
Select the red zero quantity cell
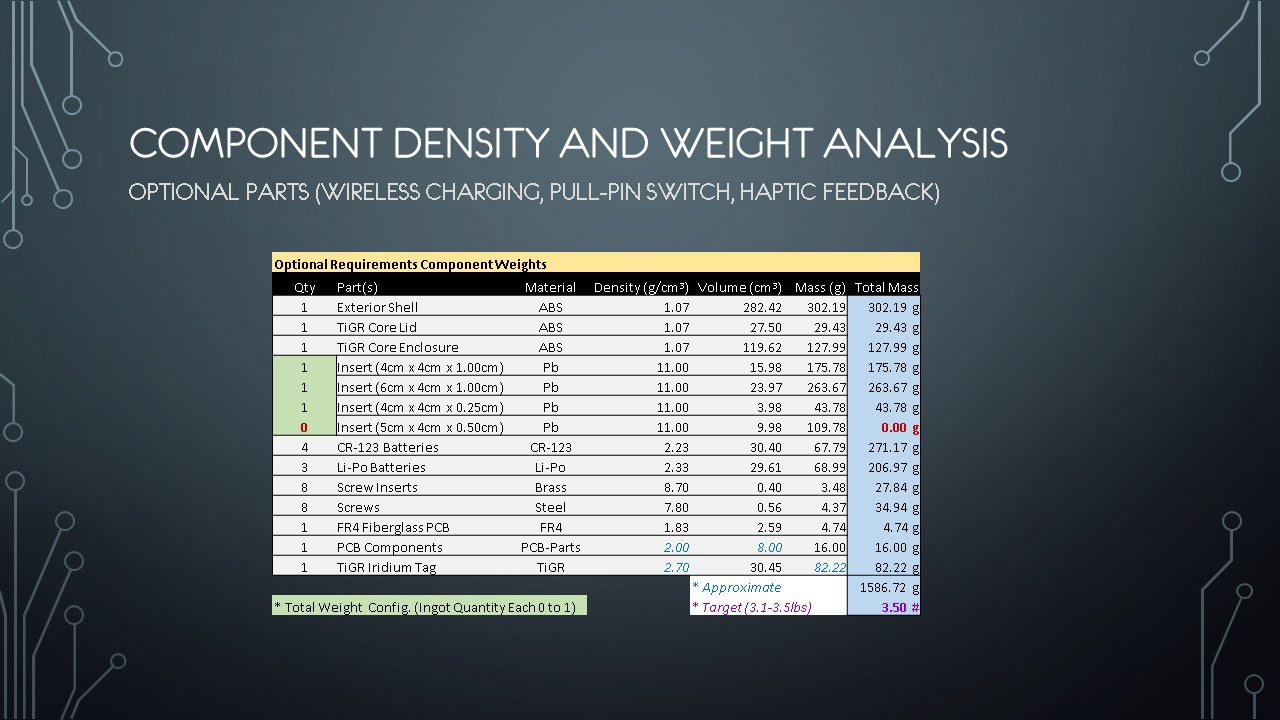pyautogui.click(x=304, y=427)
